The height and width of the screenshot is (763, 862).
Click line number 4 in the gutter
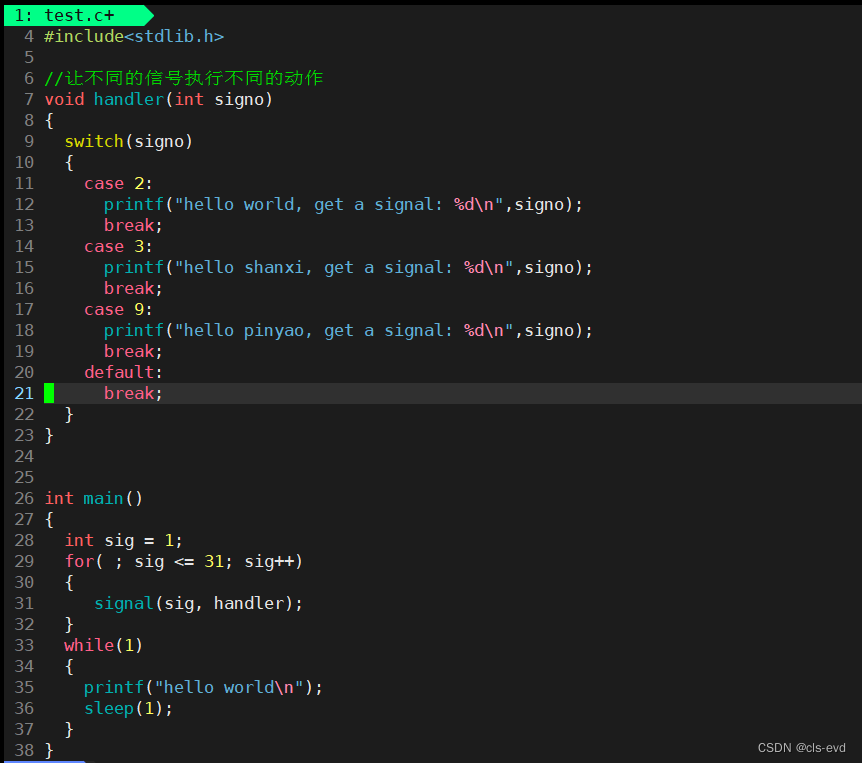[x=29, y=37]
